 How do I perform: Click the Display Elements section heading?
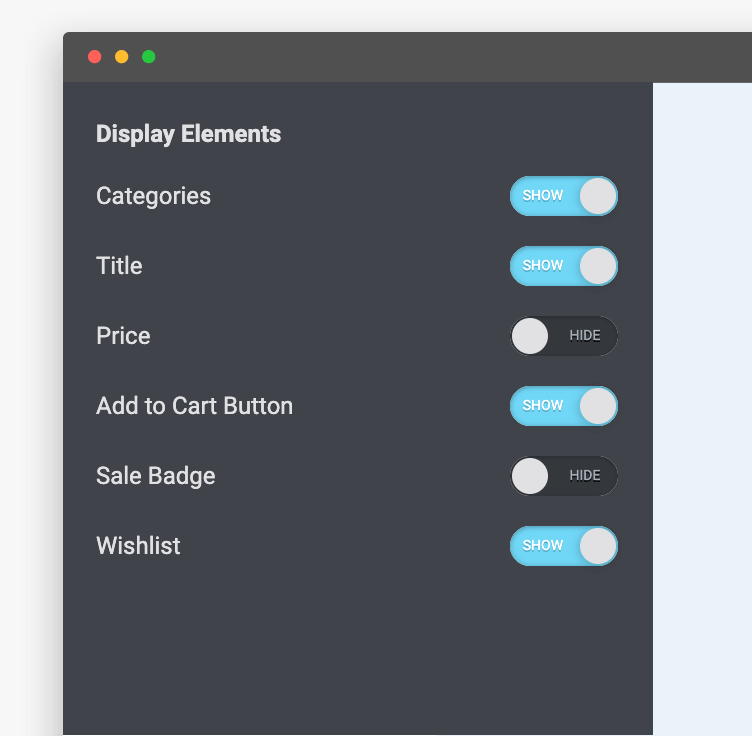pyautogui.click(x=188, y=134)
